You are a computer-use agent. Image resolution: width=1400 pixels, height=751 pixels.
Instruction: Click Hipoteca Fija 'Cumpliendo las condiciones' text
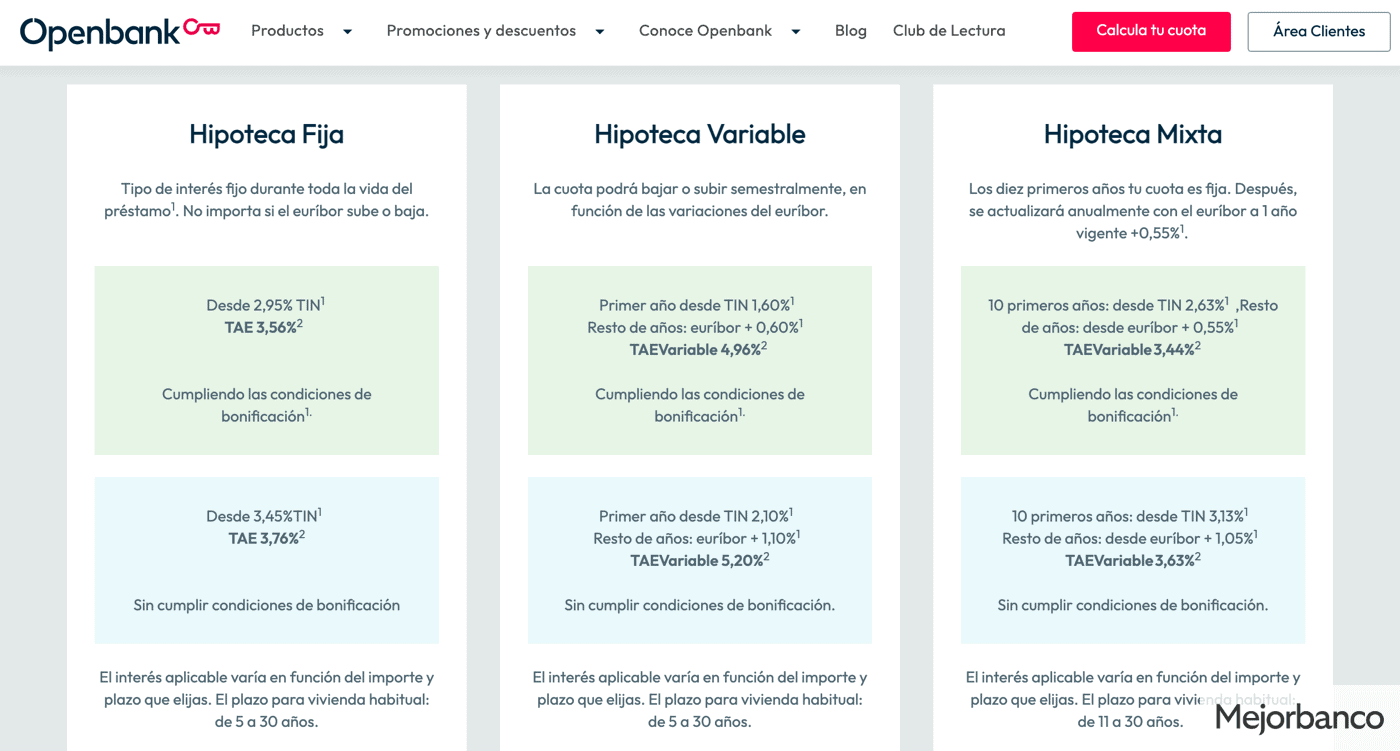point(267,405)
